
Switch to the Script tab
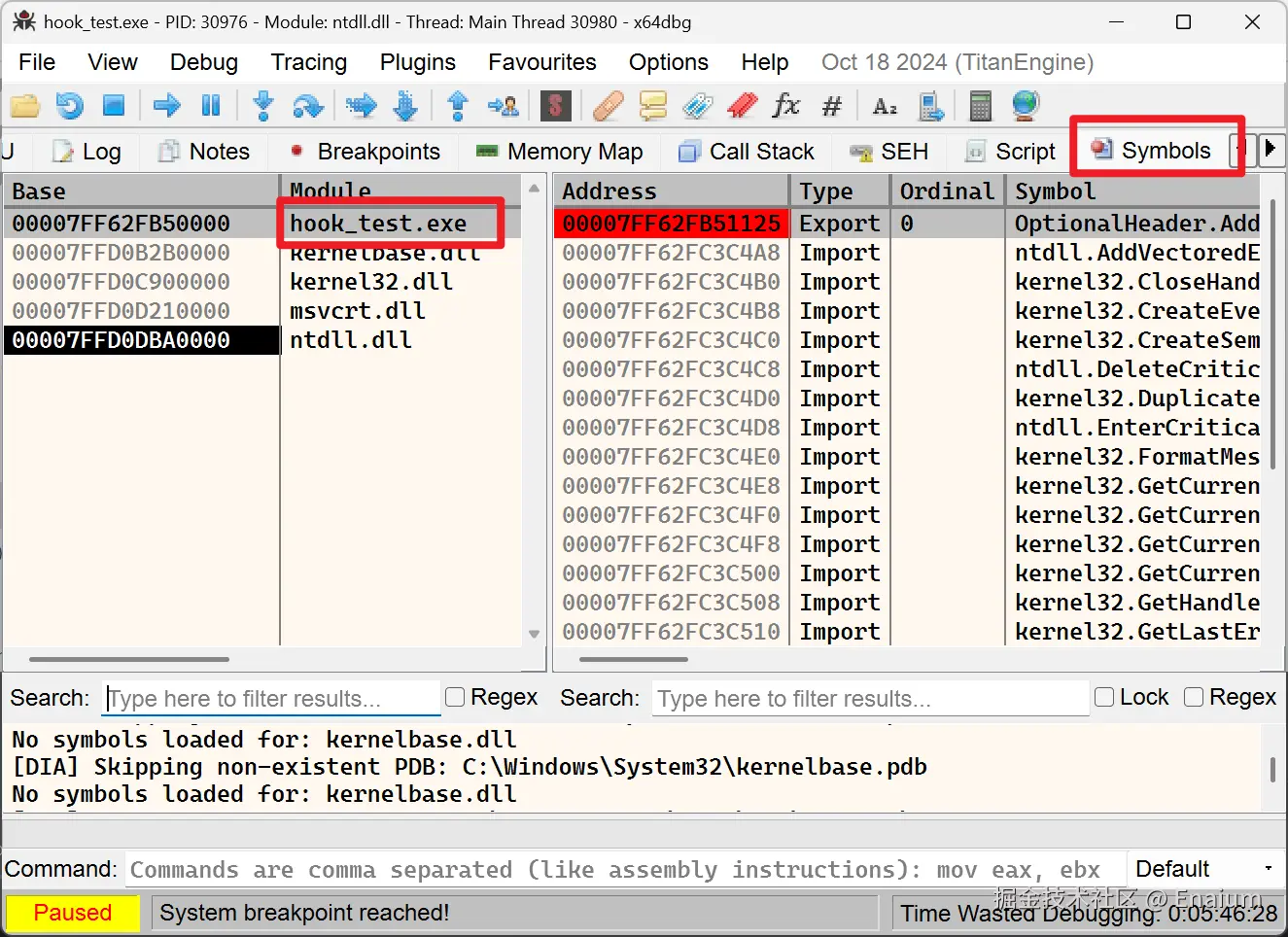click(x=1011, y=152)
